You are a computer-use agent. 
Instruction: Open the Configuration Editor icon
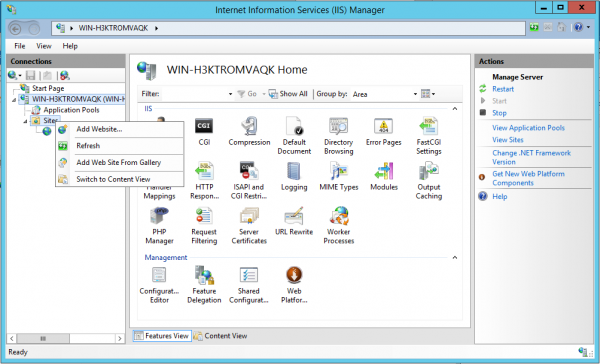159,285
